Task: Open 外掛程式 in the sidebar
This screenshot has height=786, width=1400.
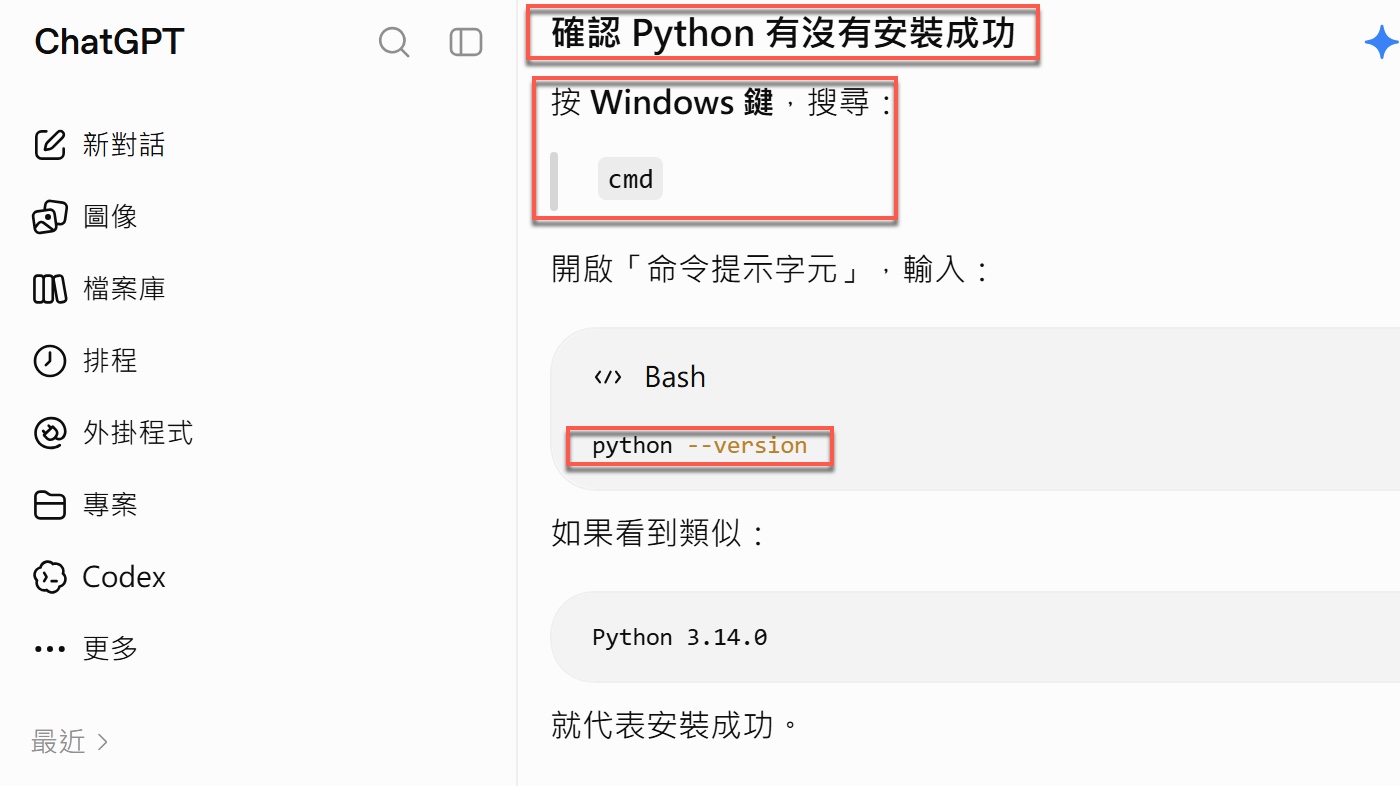Action: pyautogui.click(x=137, y=433)
